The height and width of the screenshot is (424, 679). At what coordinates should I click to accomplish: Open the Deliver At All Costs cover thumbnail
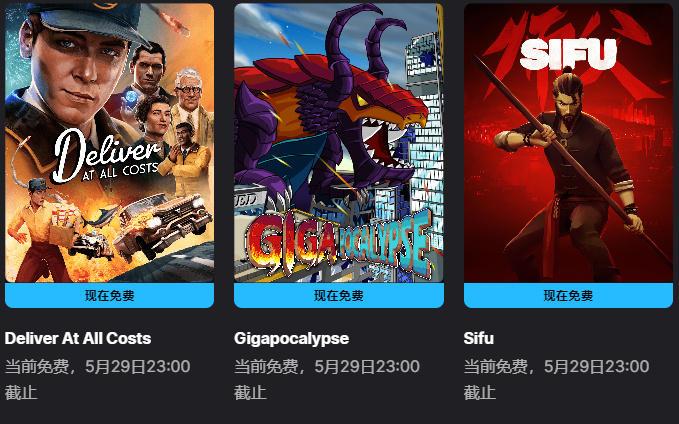tap(110, 143)
